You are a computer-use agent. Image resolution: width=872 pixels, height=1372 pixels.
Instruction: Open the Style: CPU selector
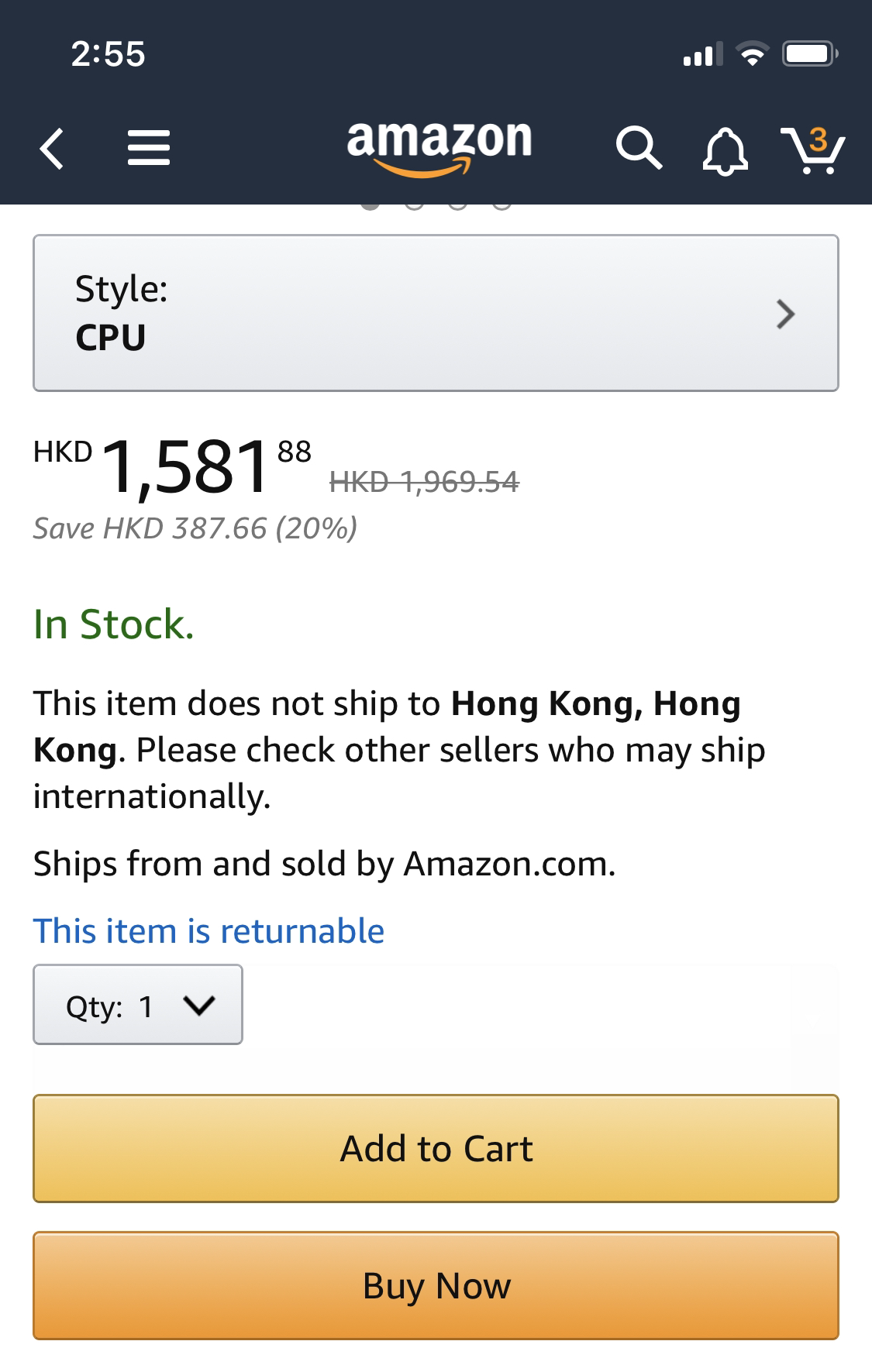[x=436, y=313]
